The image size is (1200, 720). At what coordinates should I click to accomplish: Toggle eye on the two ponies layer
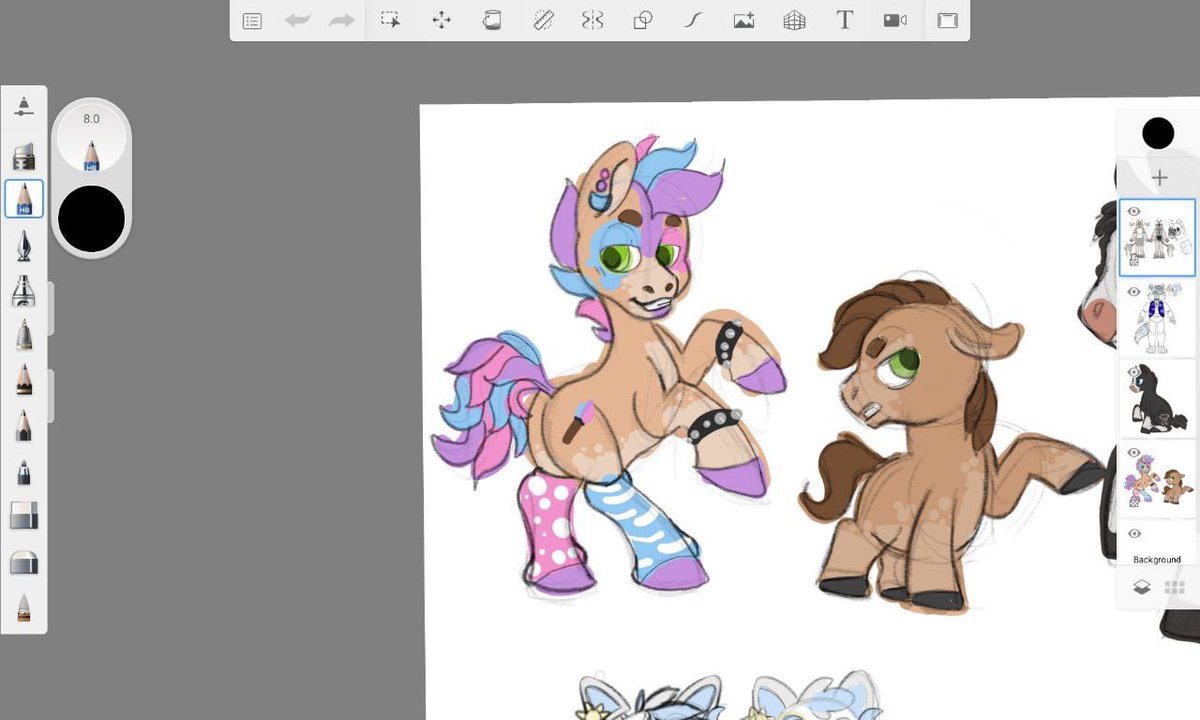click(1134, 453)
